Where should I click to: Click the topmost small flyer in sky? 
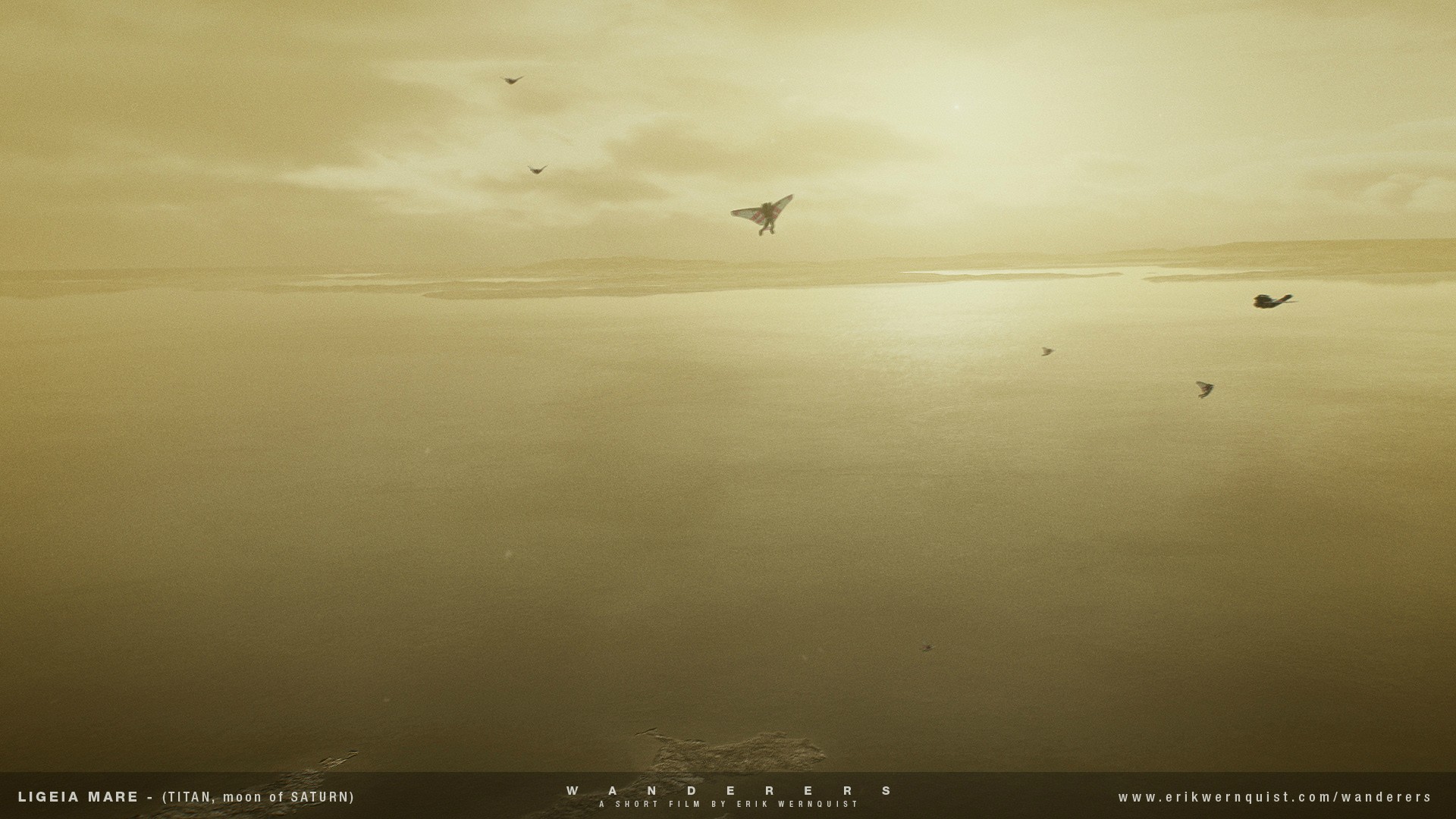pos(513,80)
